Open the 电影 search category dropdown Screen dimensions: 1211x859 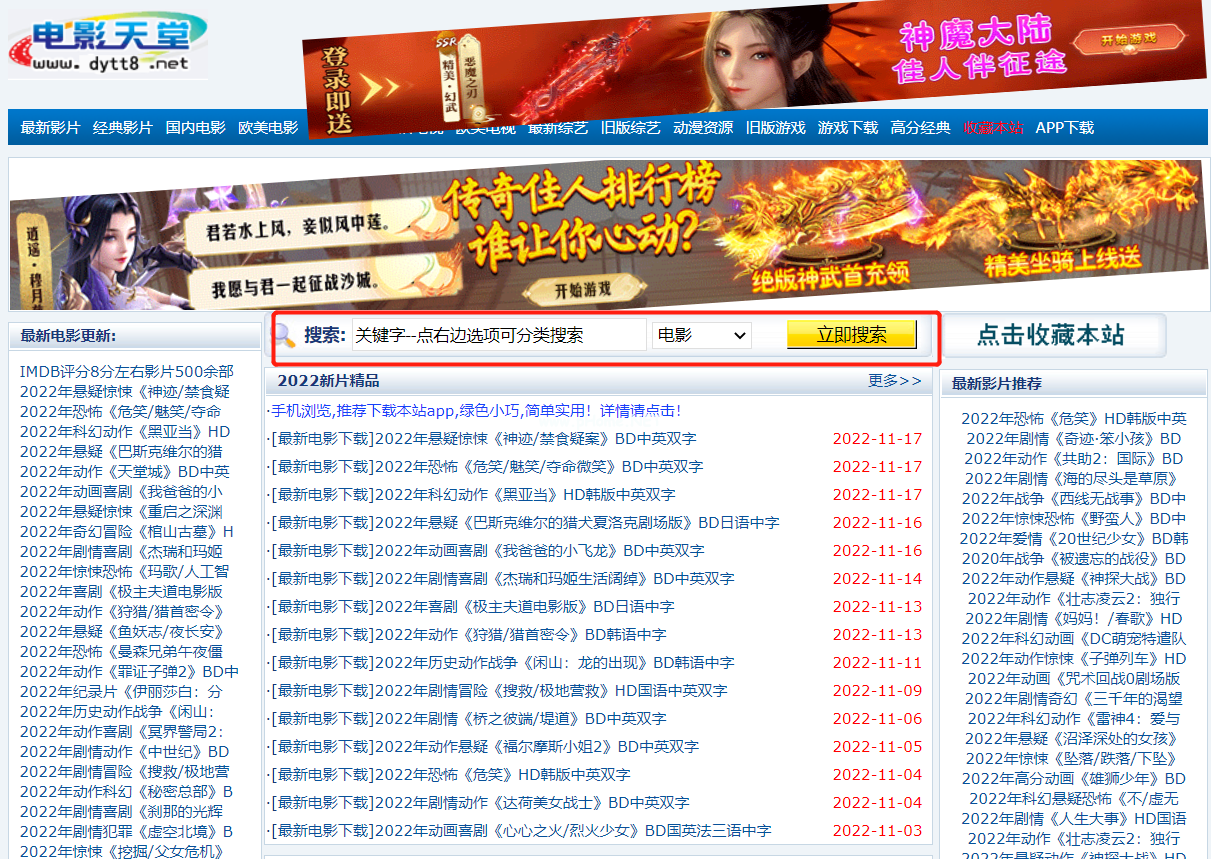[701, 335]
